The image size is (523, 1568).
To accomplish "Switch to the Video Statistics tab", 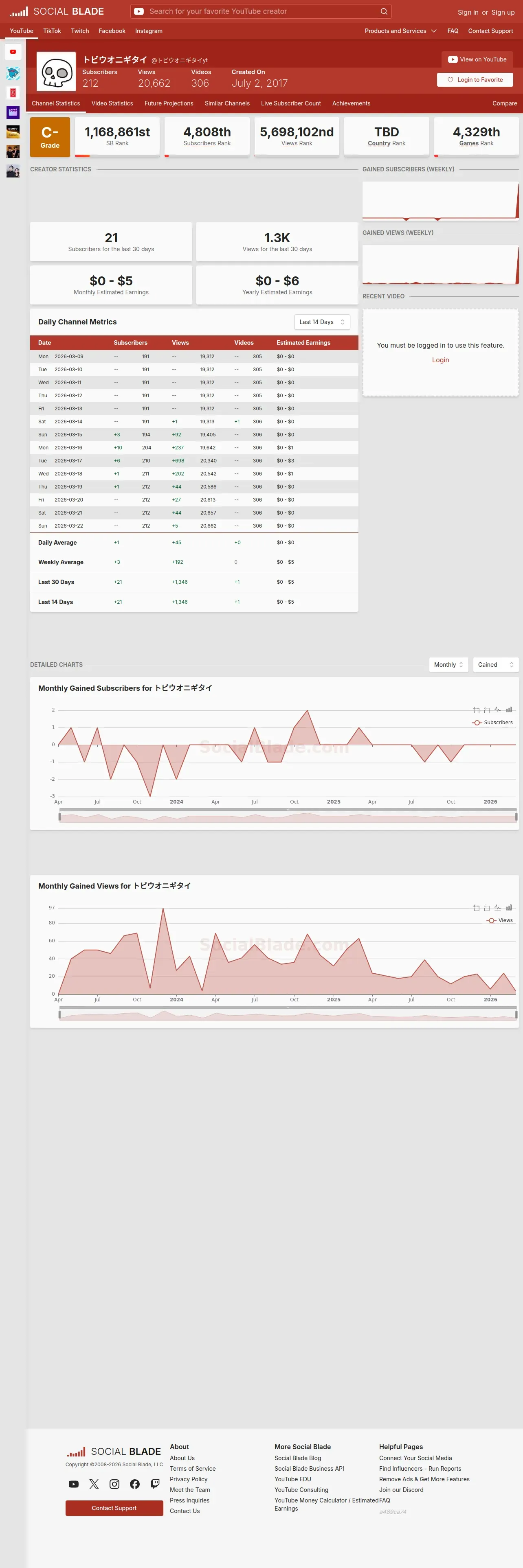I will click(112, 103).
